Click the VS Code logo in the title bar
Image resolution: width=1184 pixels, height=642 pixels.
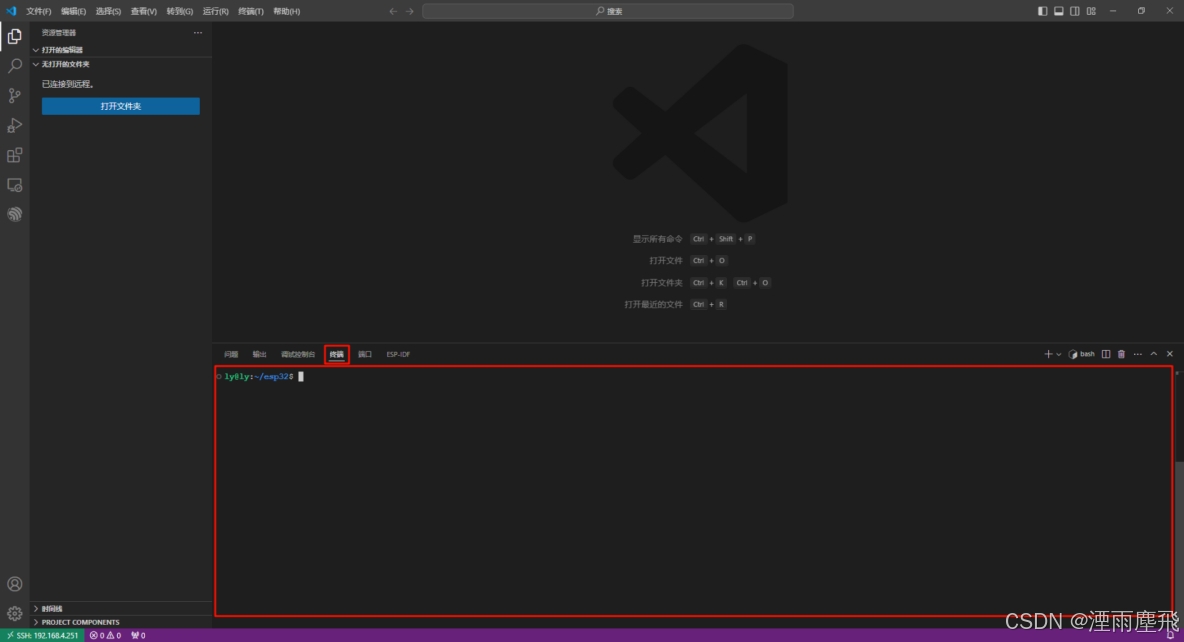(x=11, y=11)
